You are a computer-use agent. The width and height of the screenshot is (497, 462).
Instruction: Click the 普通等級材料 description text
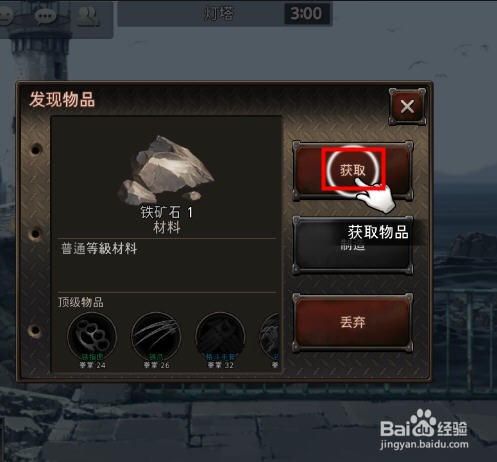pyautogui.click(x=99, y=249)
